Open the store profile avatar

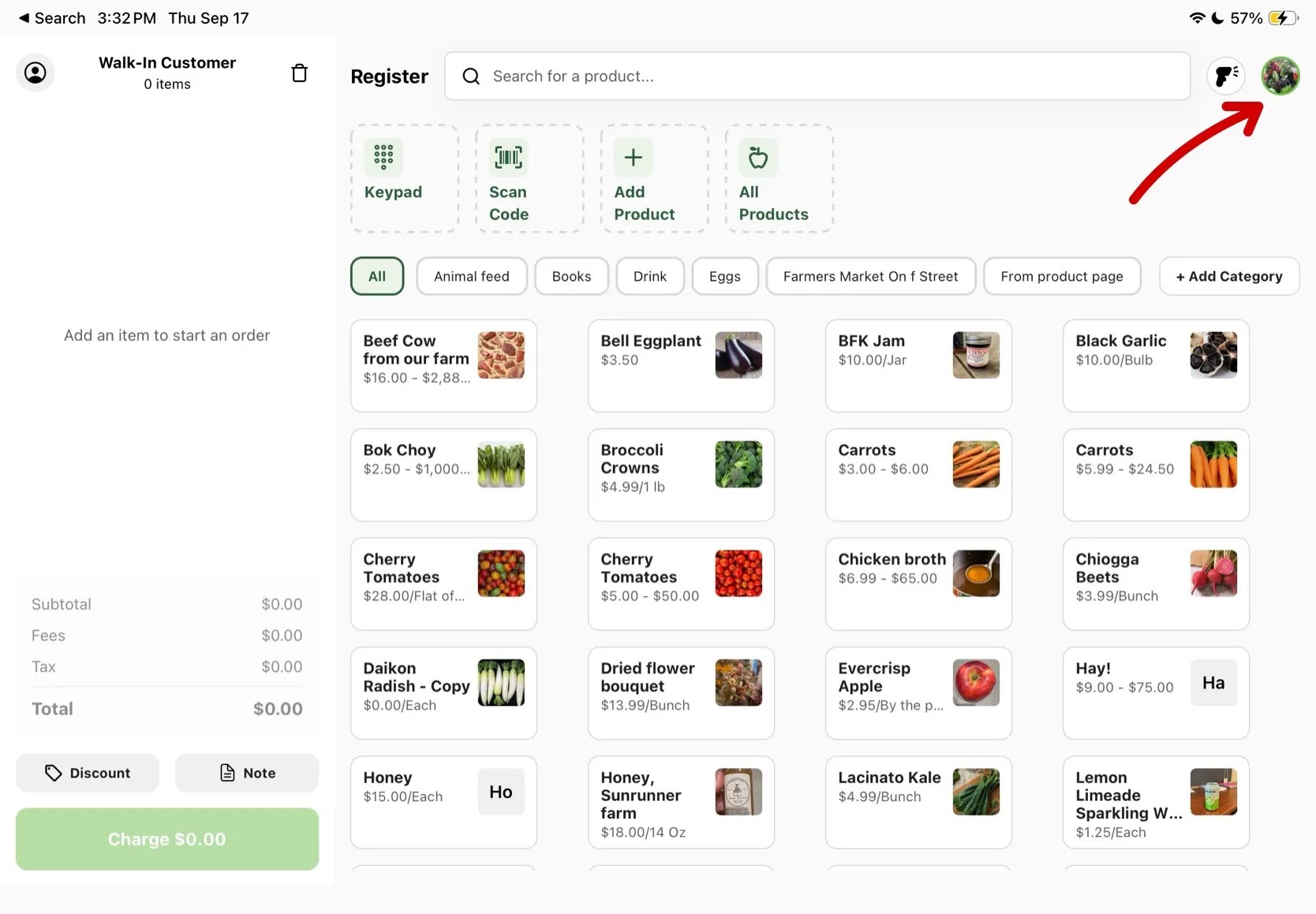point(1280,76)
